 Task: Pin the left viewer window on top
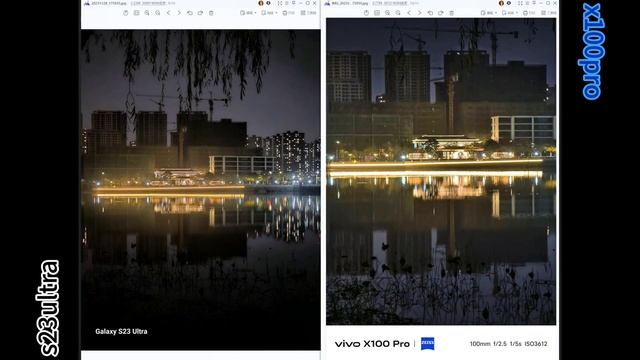[293, 3]
